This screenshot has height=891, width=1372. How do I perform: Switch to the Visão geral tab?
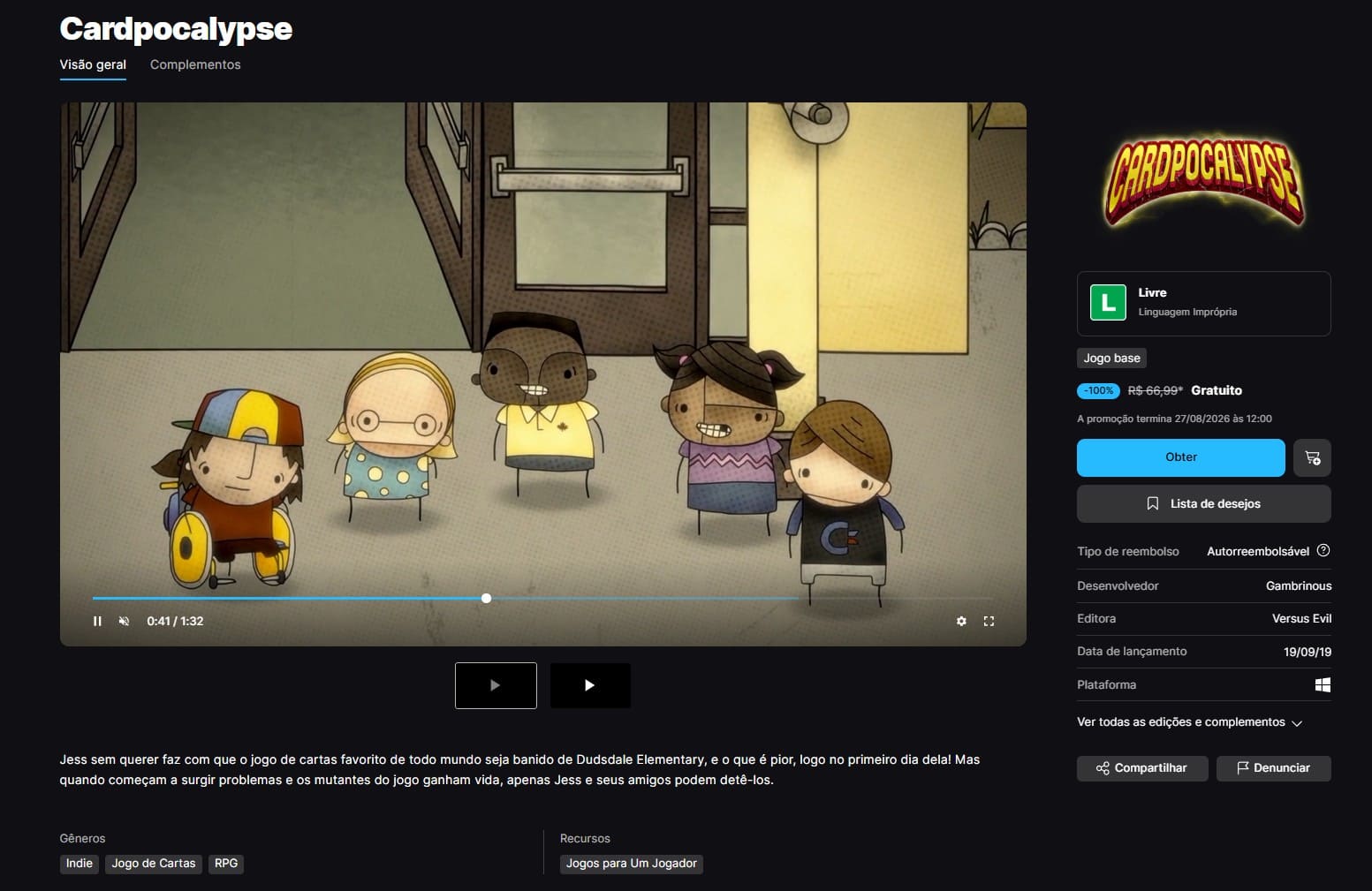click(93, 64)
